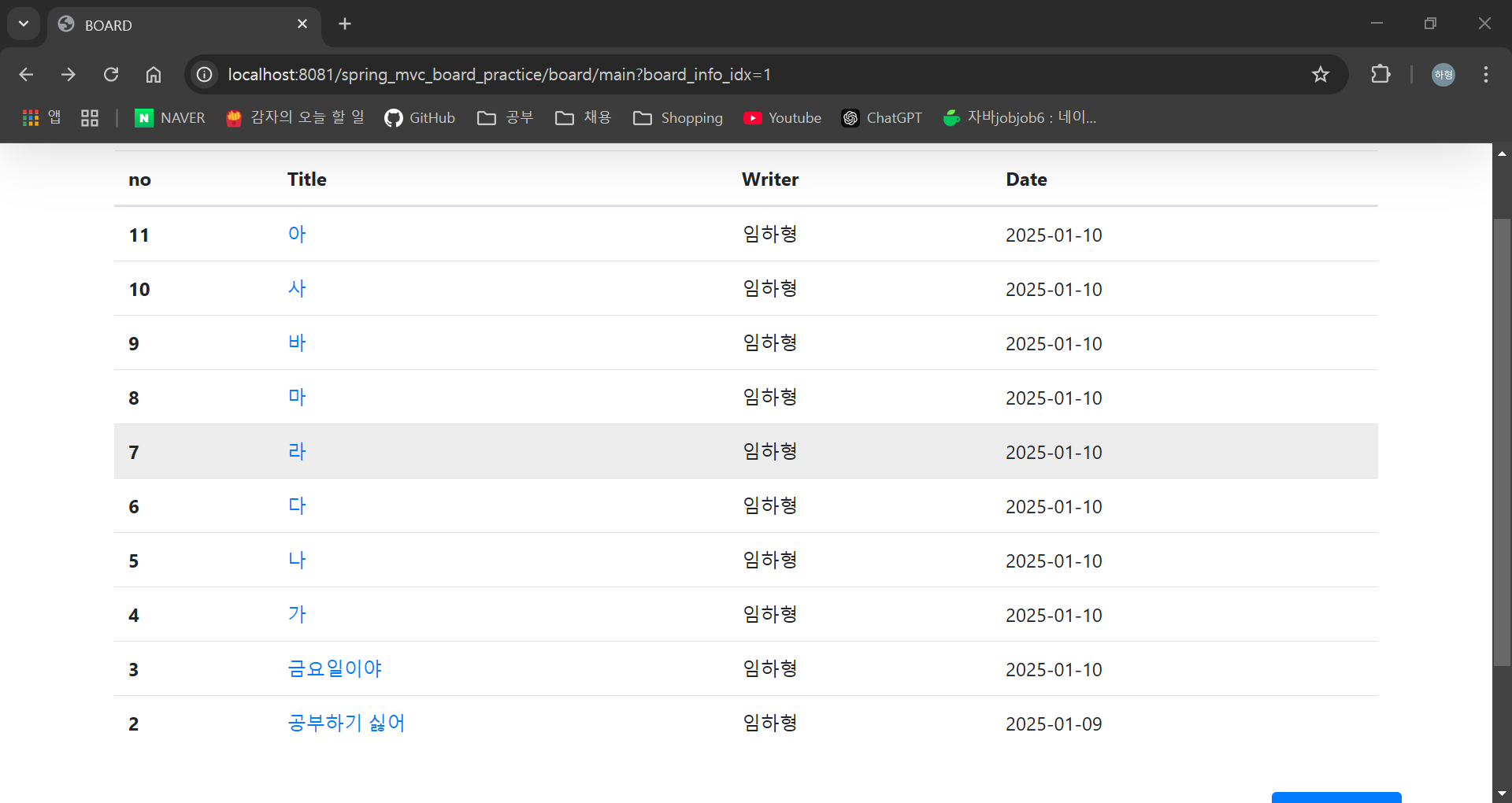The height and width of the screenshot is (803, 1512).
Task: Click the forward navigation arrow
Action: pos(69,74)
